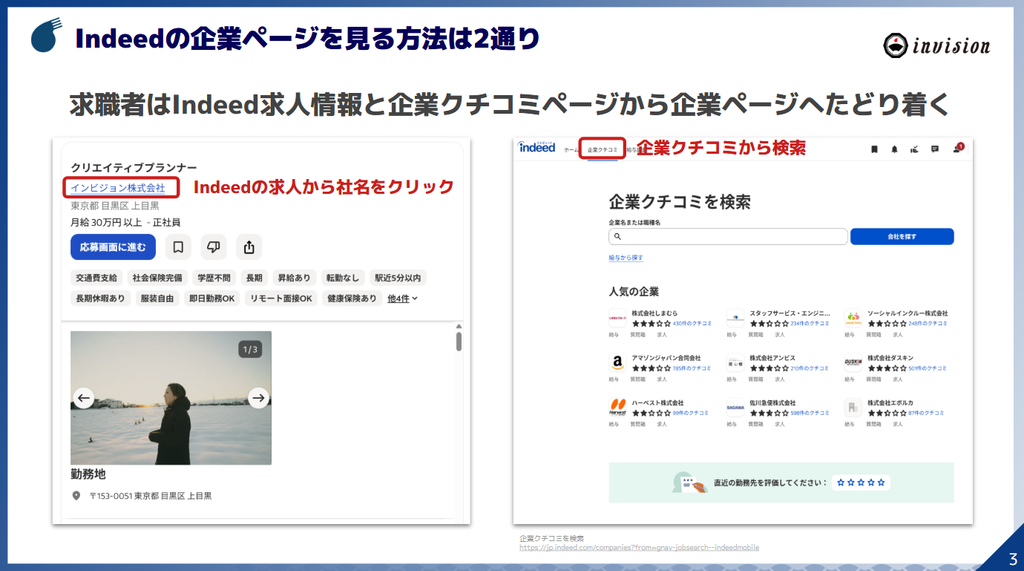1024x571 pixels.
Task: Click the 会社を探す search button
Action: tap(902, 237)
